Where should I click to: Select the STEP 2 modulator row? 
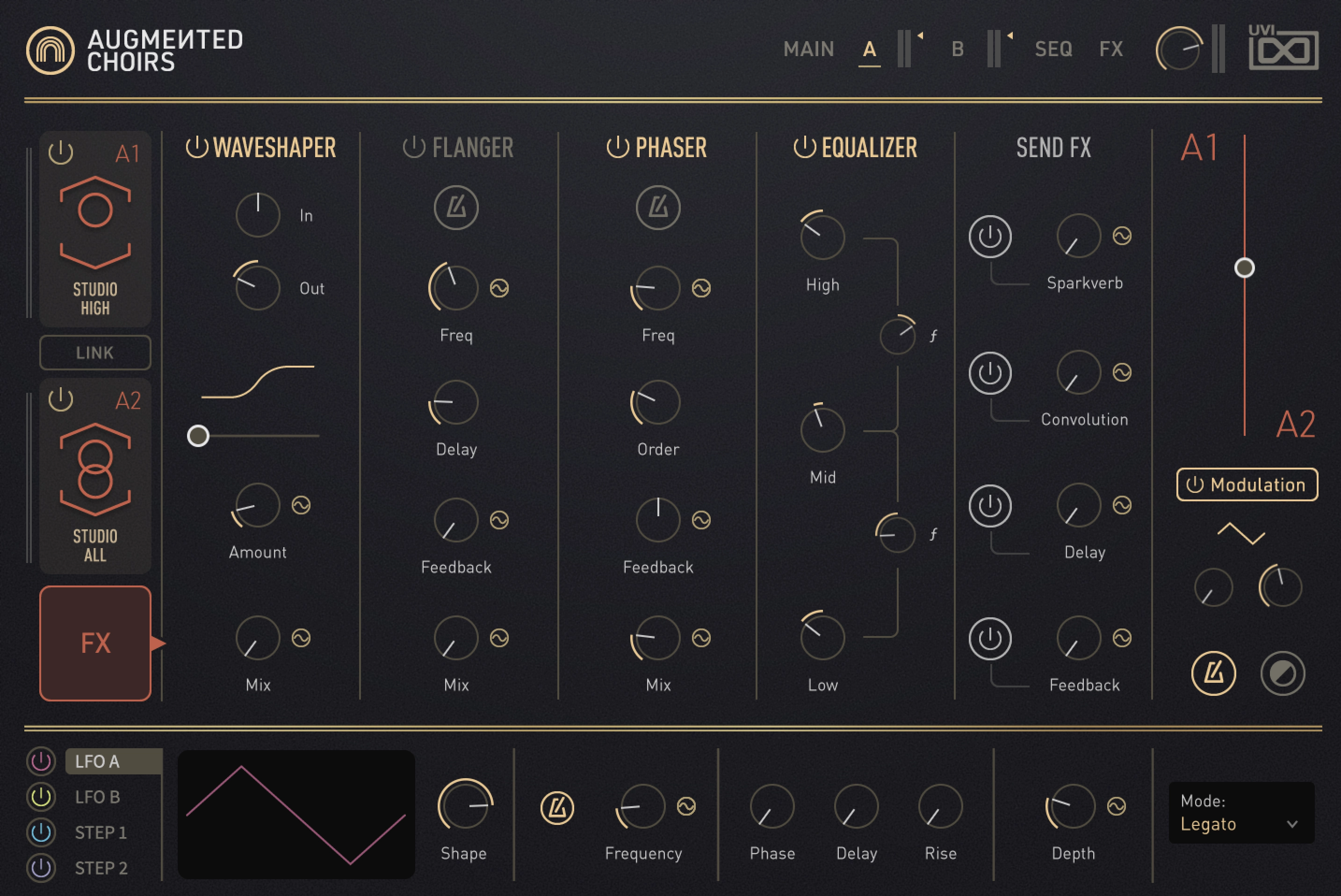click(x=101, y=868)
